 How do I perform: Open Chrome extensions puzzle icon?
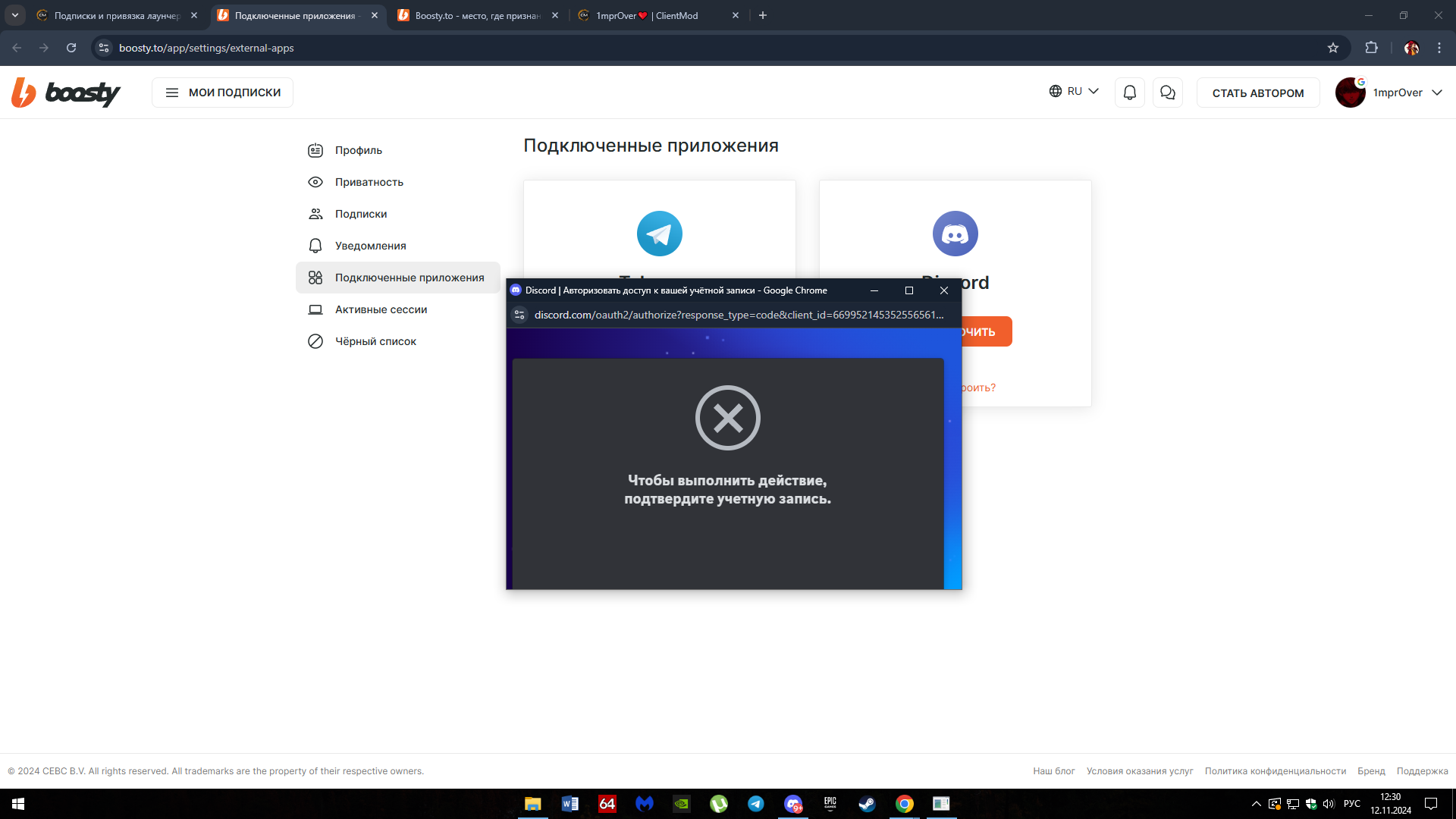(x=1371, y=48)
